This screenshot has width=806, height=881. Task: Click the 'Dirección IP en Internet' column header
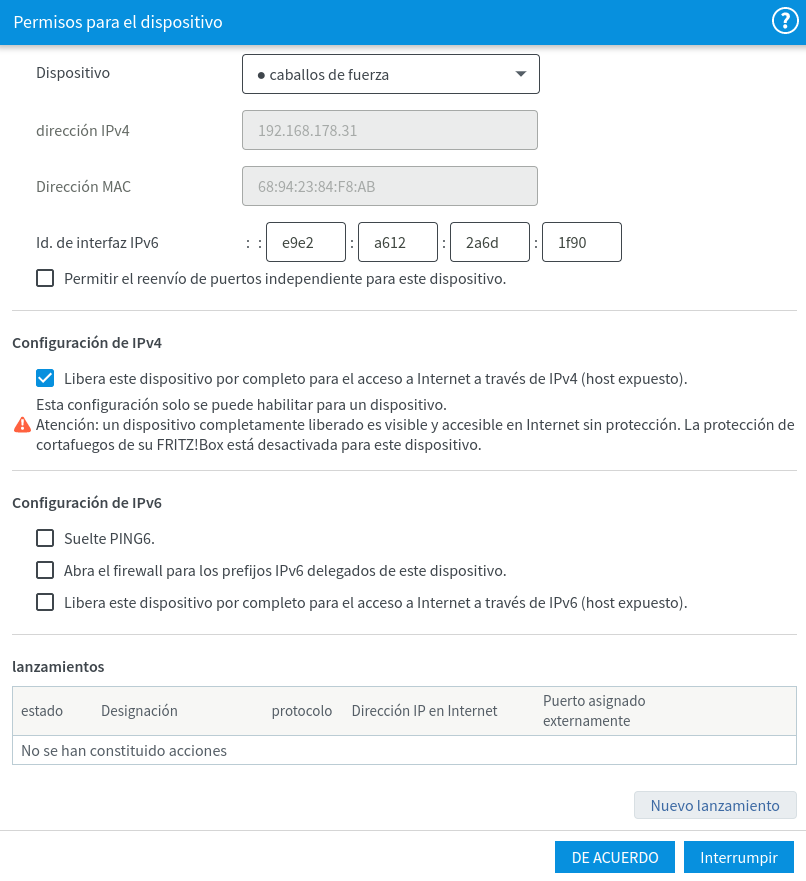point(425,711)
